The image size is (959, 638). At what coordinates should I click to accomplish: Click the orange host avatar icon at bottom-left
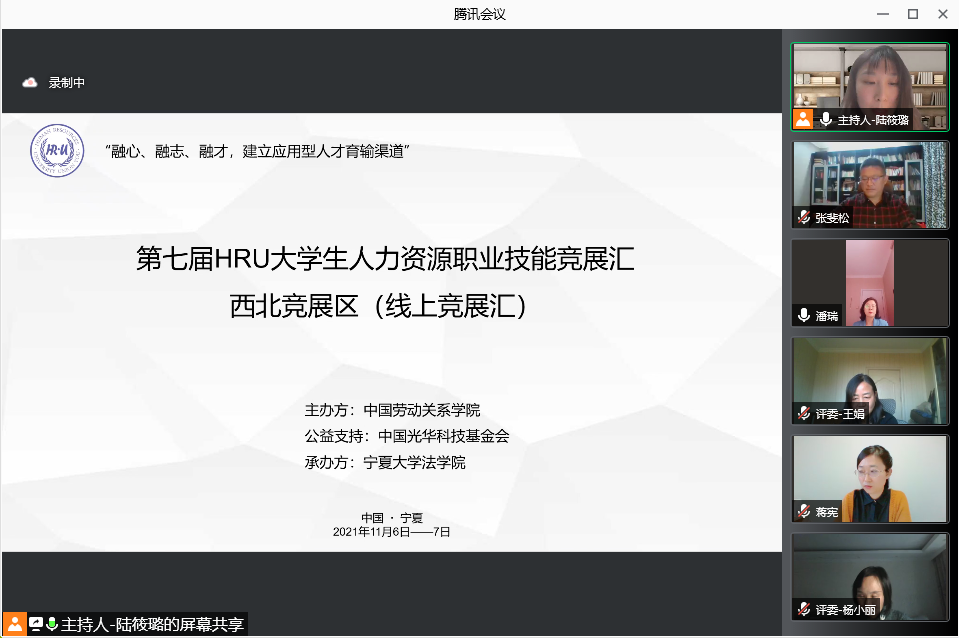click(x=14, y=624)
